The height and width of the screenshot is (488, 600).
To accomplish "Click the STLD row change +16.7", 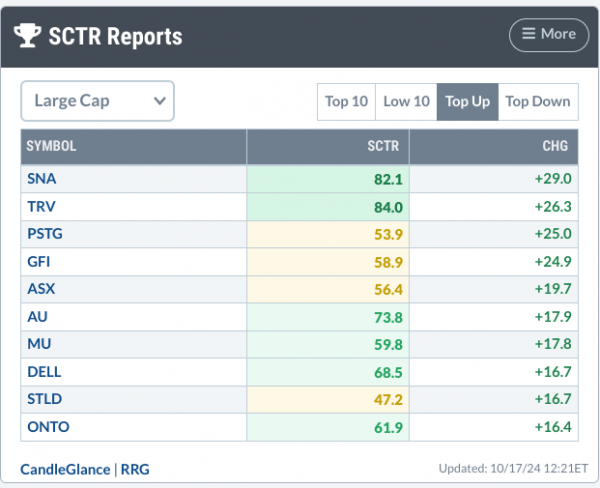I will pos(553,399).
